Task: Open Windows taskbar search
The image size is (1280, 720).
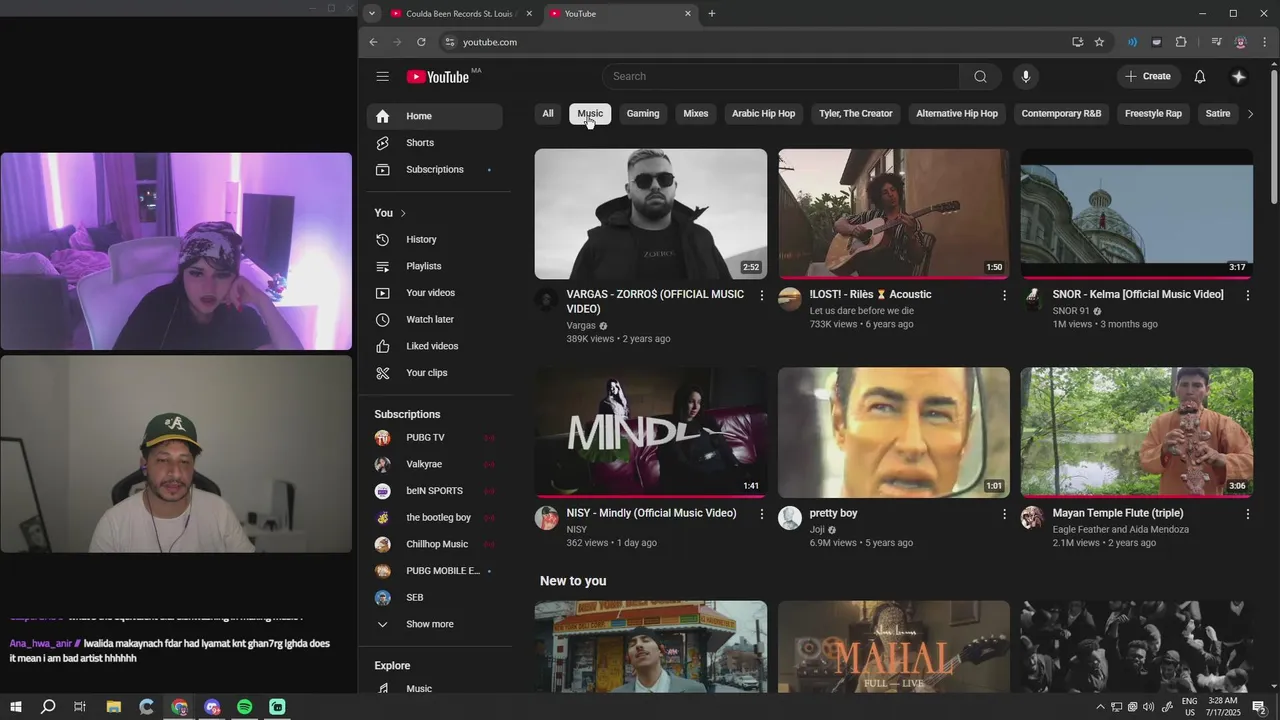Action: point(48,707)
